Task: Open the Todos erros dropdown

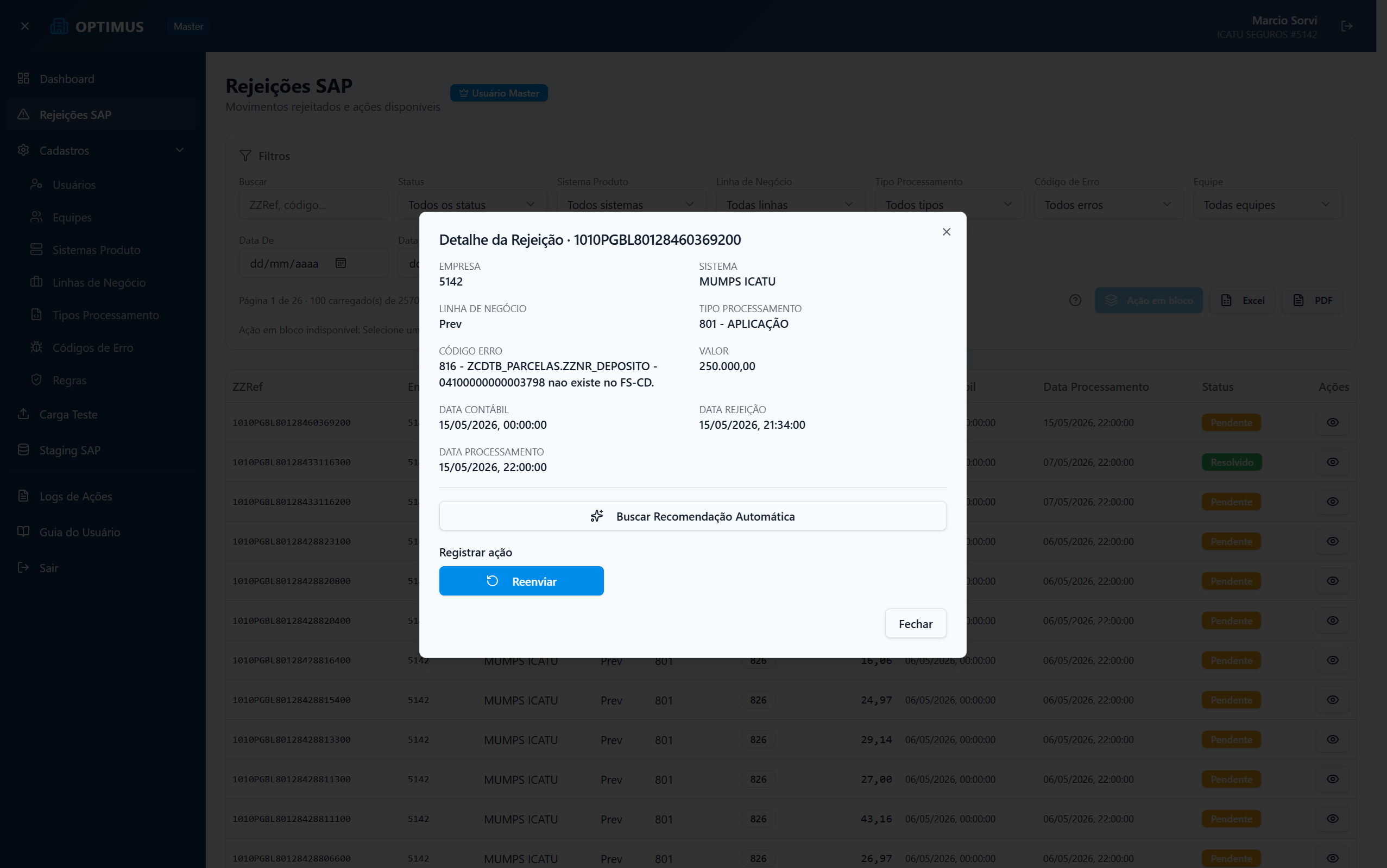Action: tap(1108, 205)
